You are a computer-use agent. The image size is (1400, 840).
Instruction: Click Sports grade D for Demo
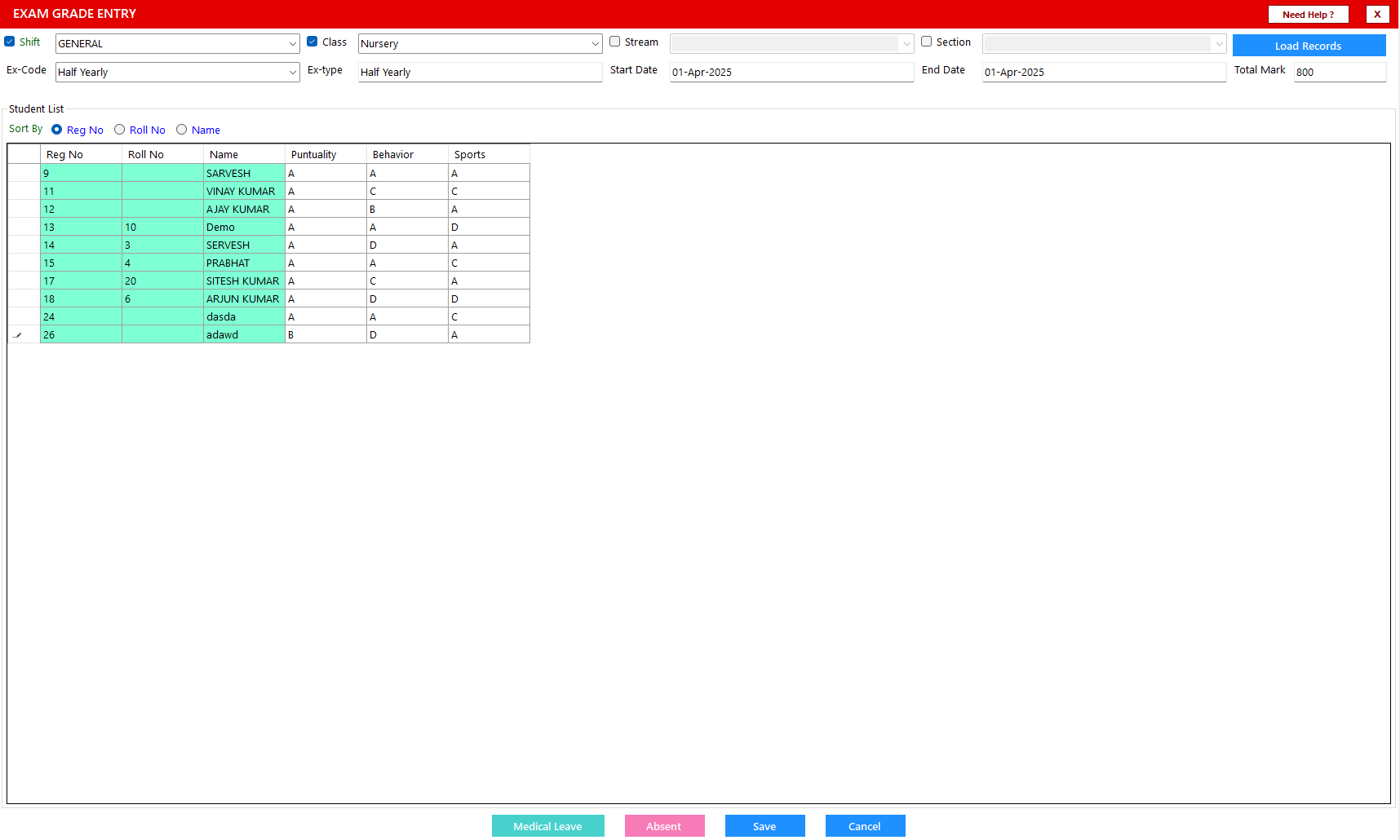pyautogui.click(x=490, y=227)
